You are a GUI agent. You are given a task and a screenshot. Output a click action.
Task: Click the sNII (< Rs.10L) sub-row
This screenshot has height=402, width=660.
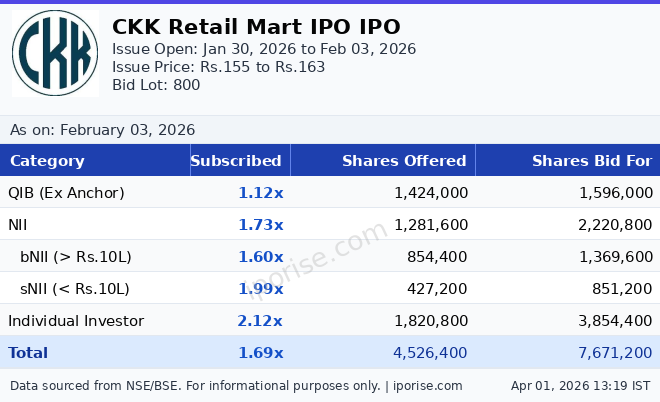pos(75,289)
